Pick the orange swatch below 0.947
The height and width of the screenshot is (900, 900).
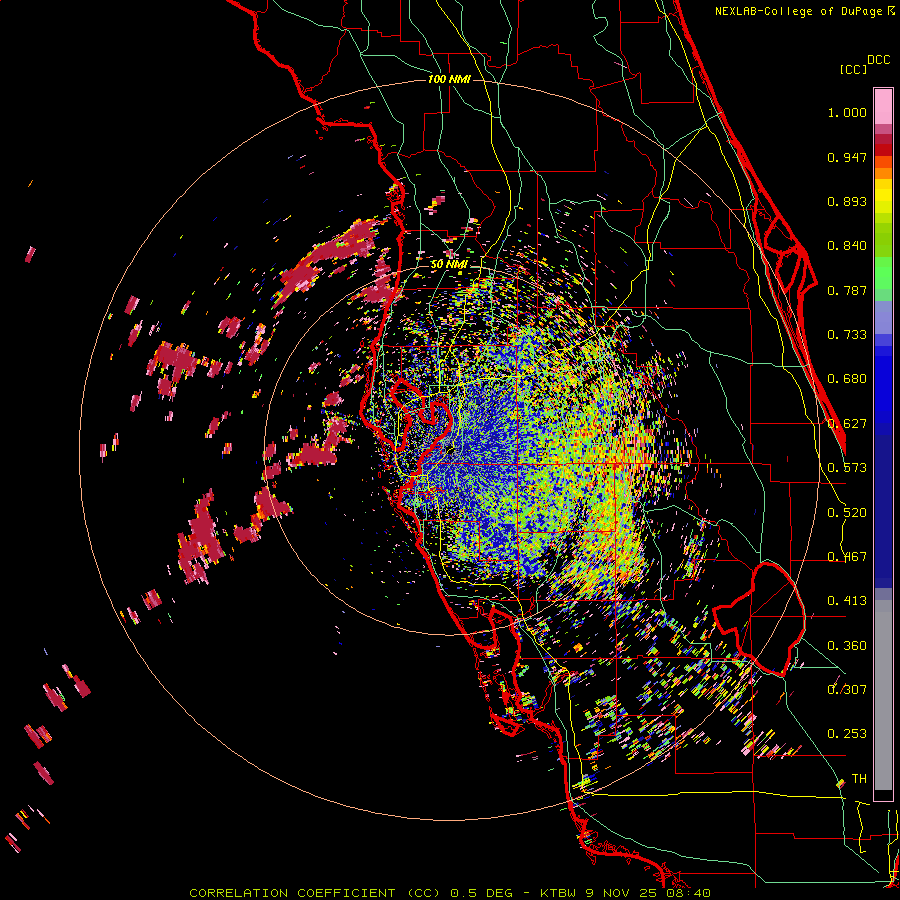(883, 173)
